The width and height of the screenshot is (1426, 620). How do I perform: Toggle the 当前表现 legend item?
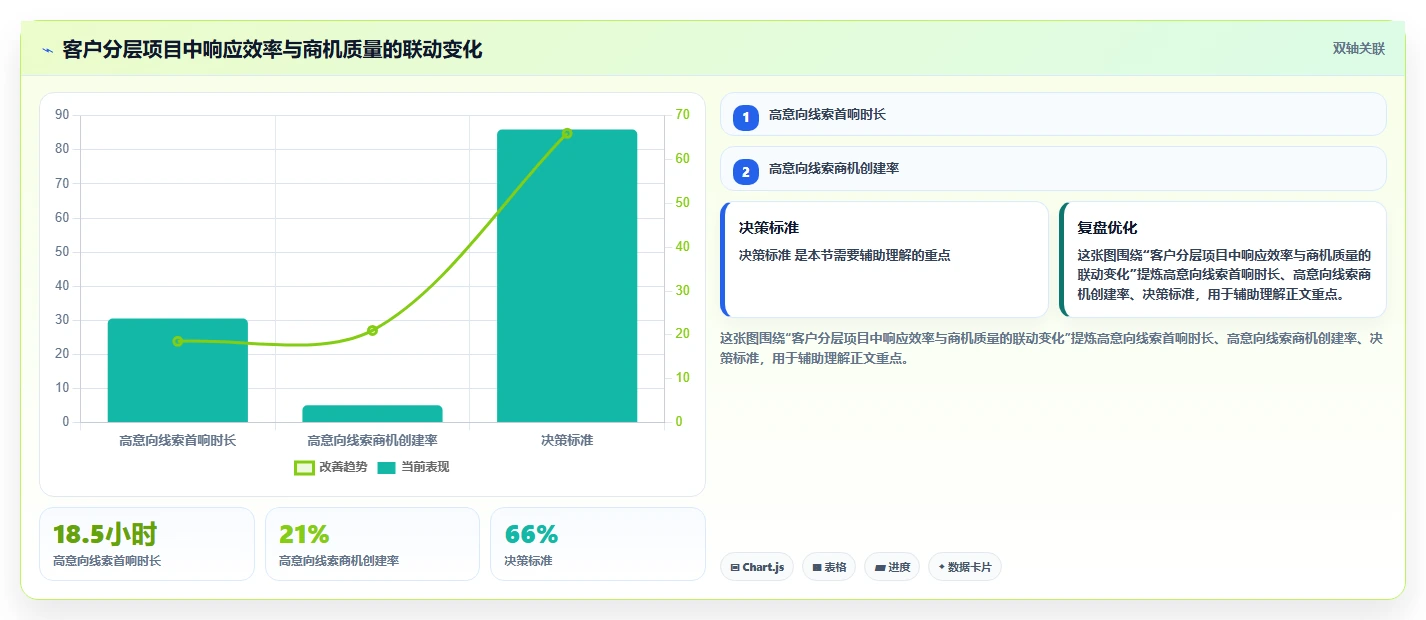[x=413, y=467]
